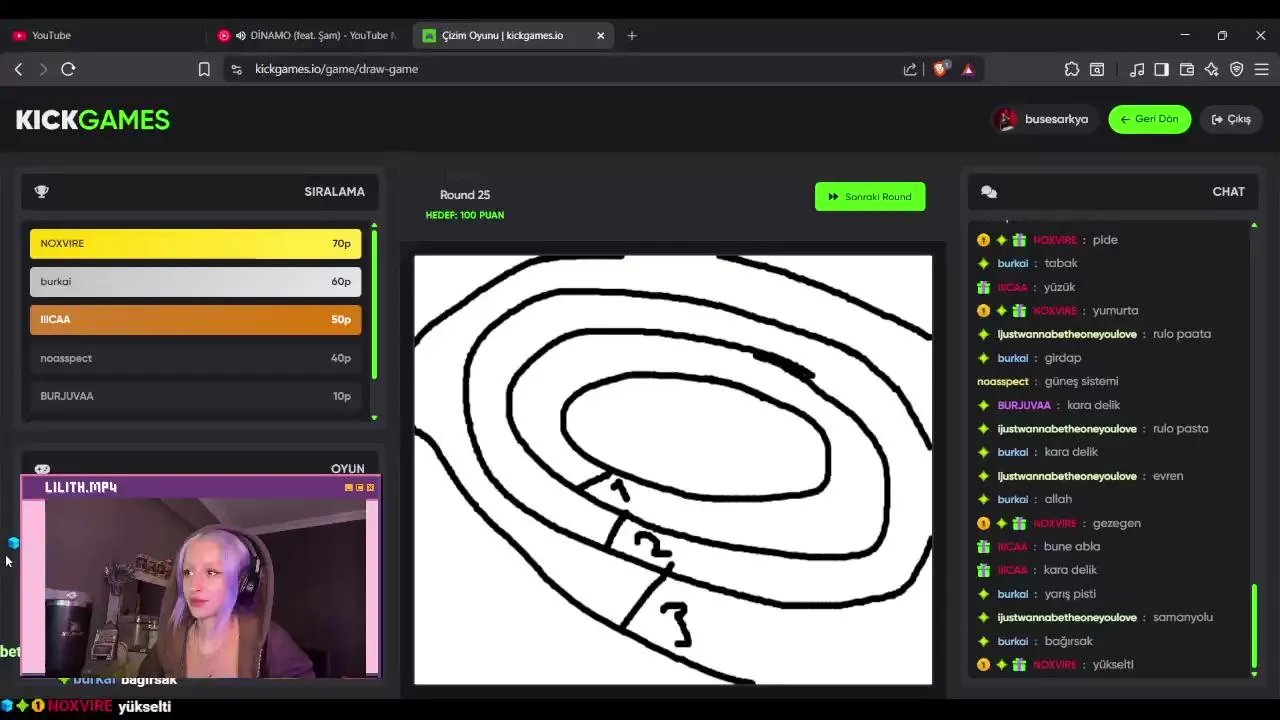
Task: Select IIICAA 50p leaderboard row
Action: 195,319
